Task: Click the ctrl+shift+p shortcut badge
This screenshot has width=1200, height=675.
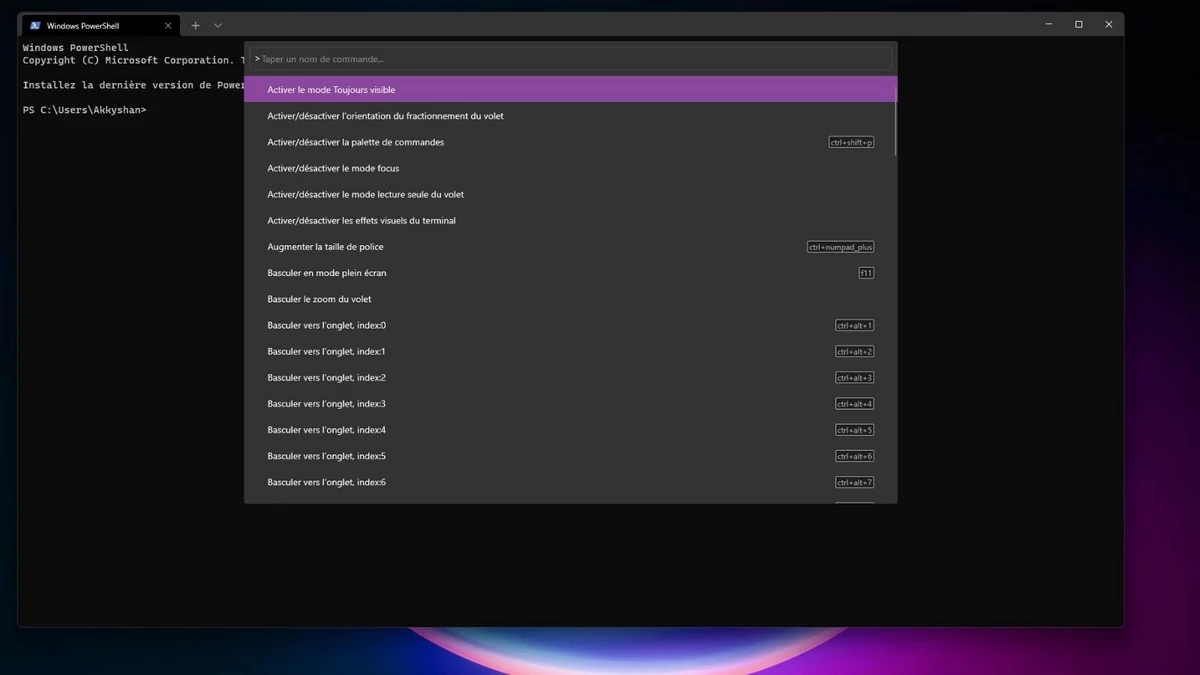Action: tap(851, 142)
